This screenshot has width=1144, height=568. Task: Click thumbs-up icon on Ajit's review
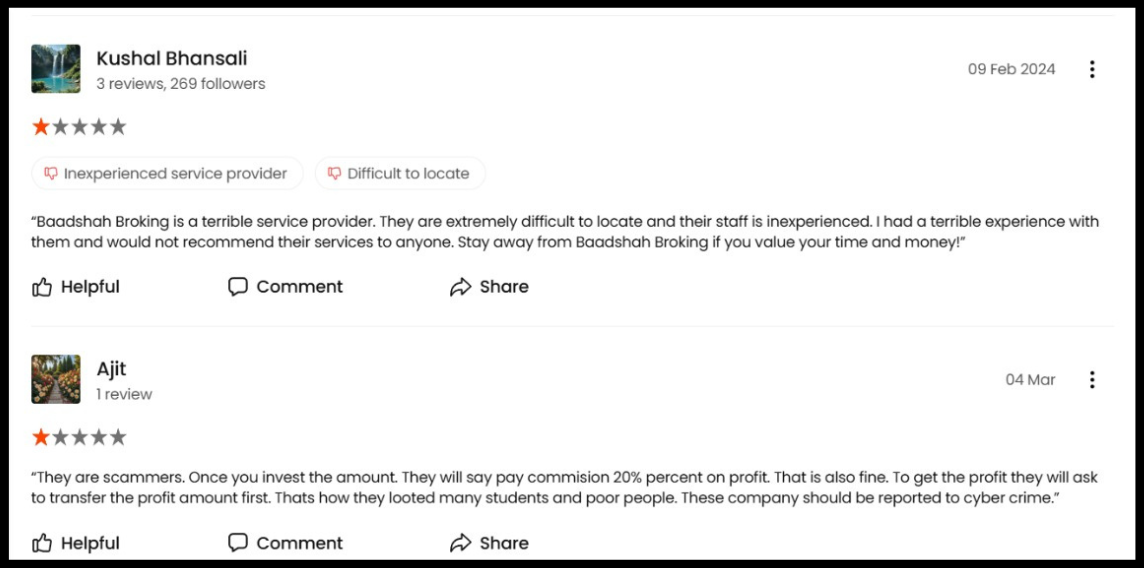coord(42,543)
